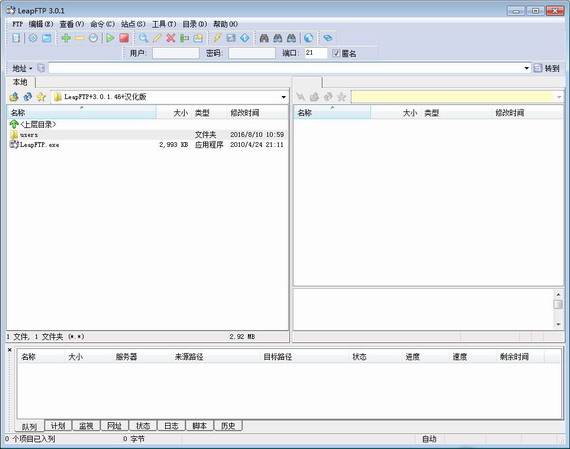The height and width of the screenshot is (449, 570).
Task: Click the cube icon beside 地址
Action: tap(41, 68)
